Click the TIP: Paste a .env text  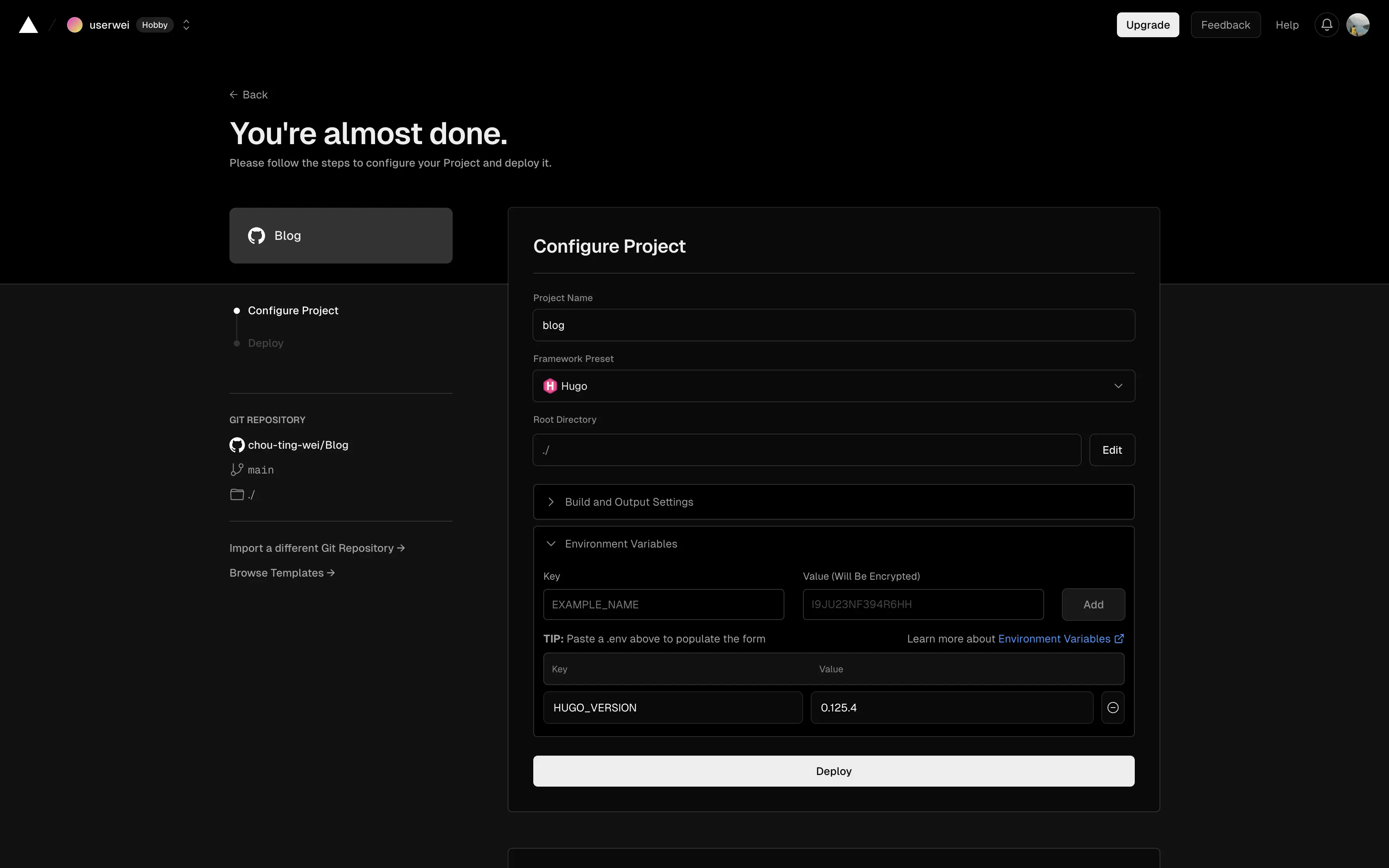654,639
